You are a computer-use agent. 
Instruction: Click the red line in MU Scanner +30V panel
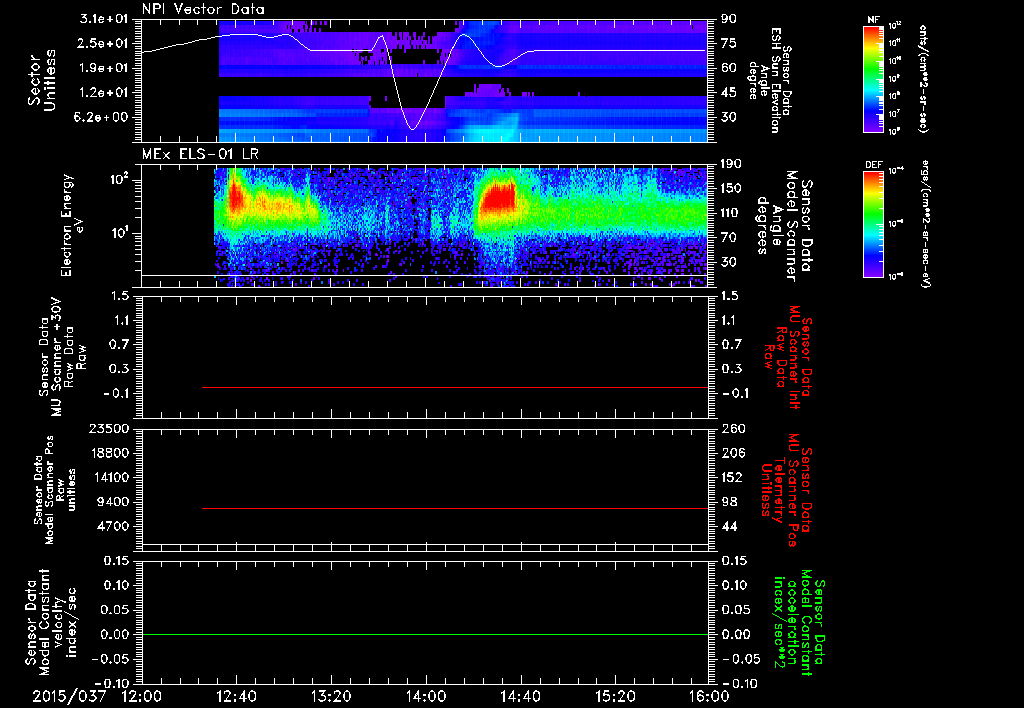pos(455,387)
